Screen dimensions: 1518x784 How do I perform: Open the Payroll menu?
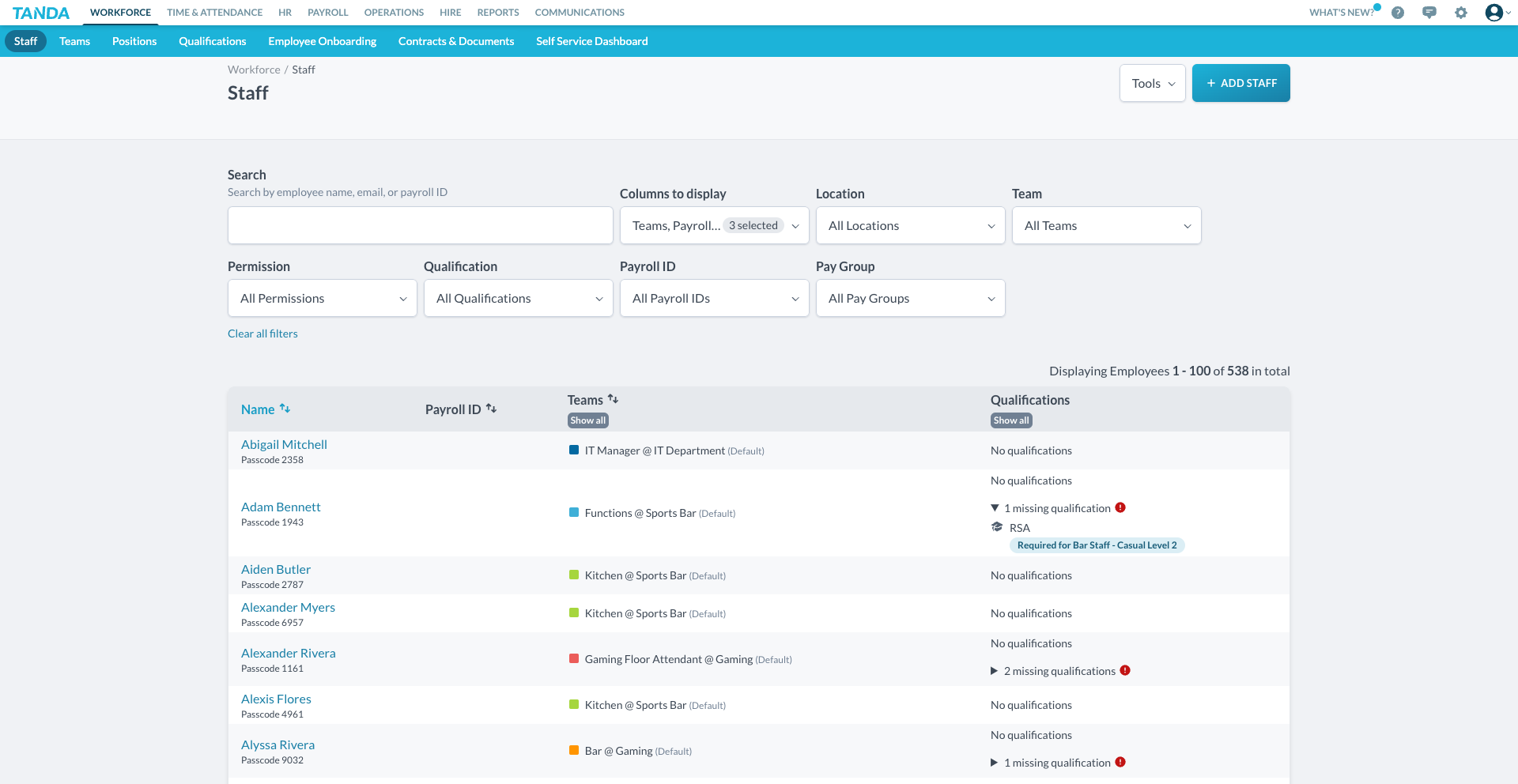(x=327, y=13)
